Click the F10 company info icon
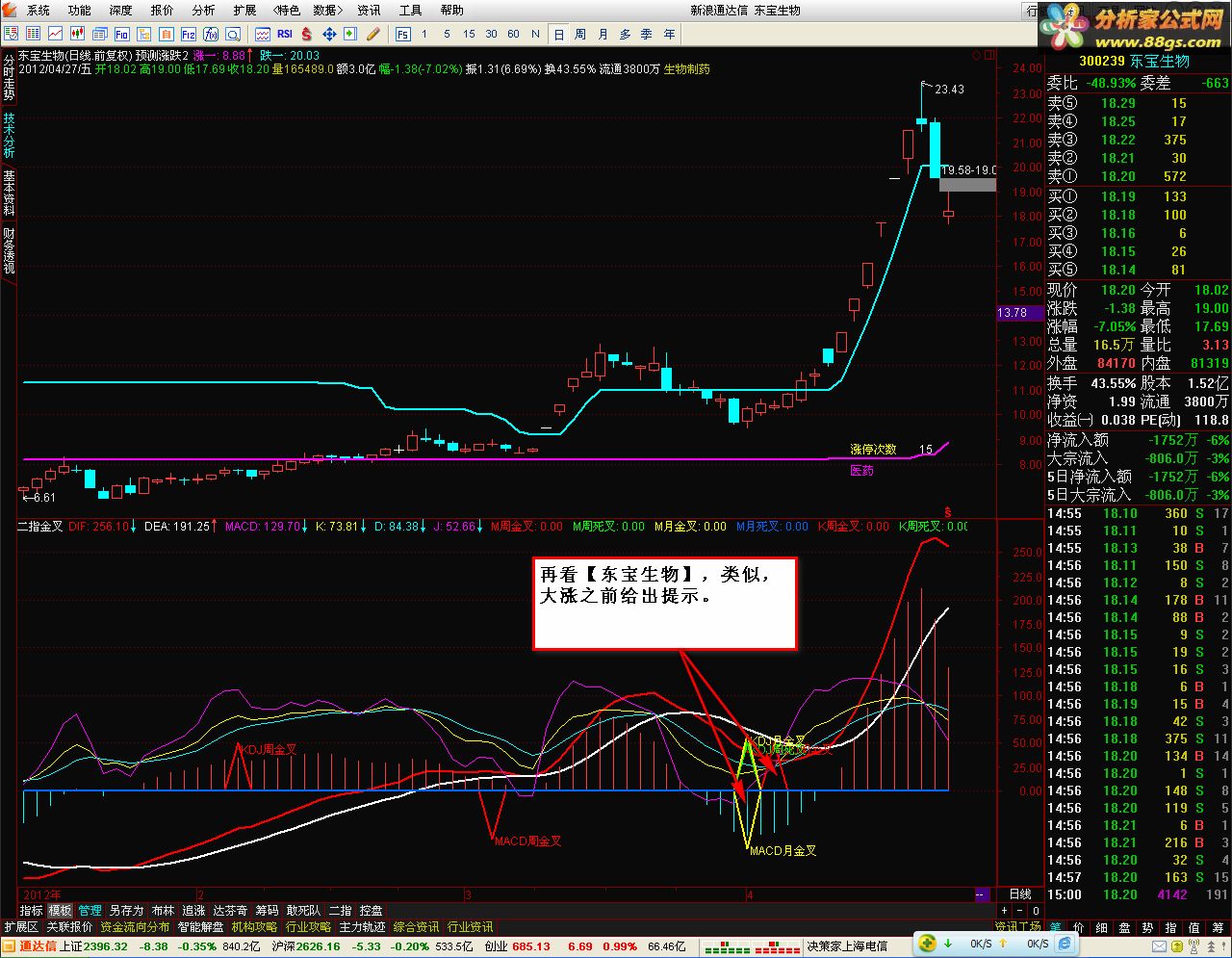Image resolution: width=1232 pixels, height=958 pixels. pos(121,34)
